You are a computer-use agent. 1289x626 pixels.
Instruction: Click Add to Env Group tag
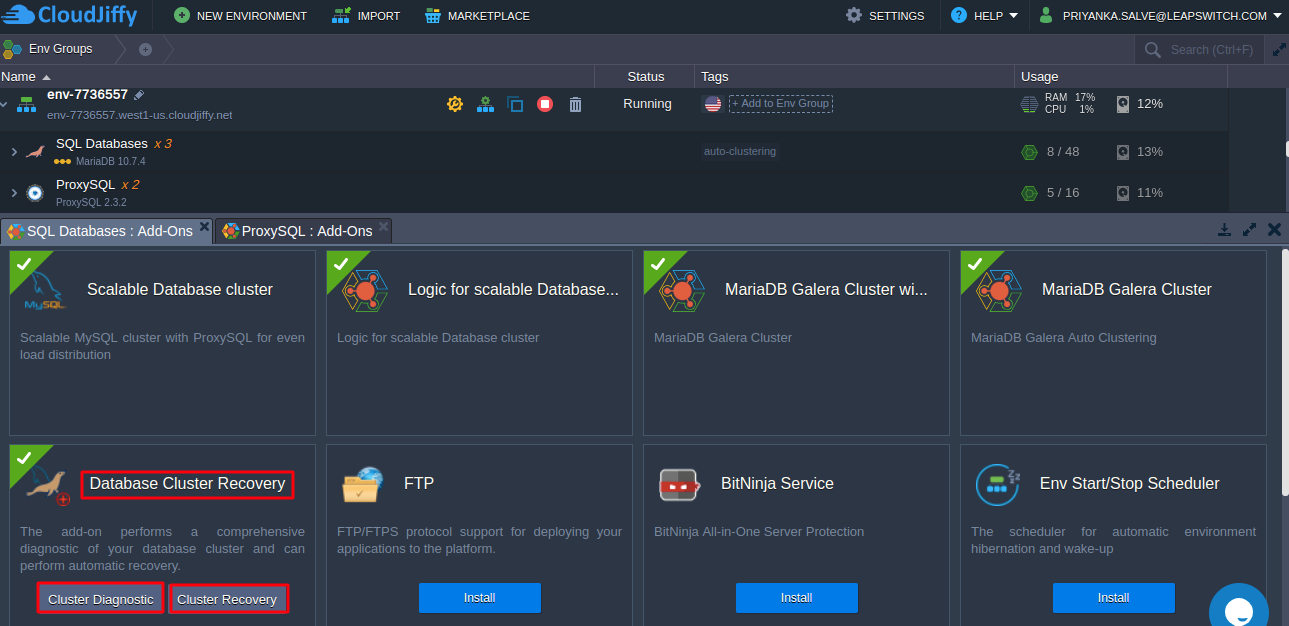(x=781, y=103)
